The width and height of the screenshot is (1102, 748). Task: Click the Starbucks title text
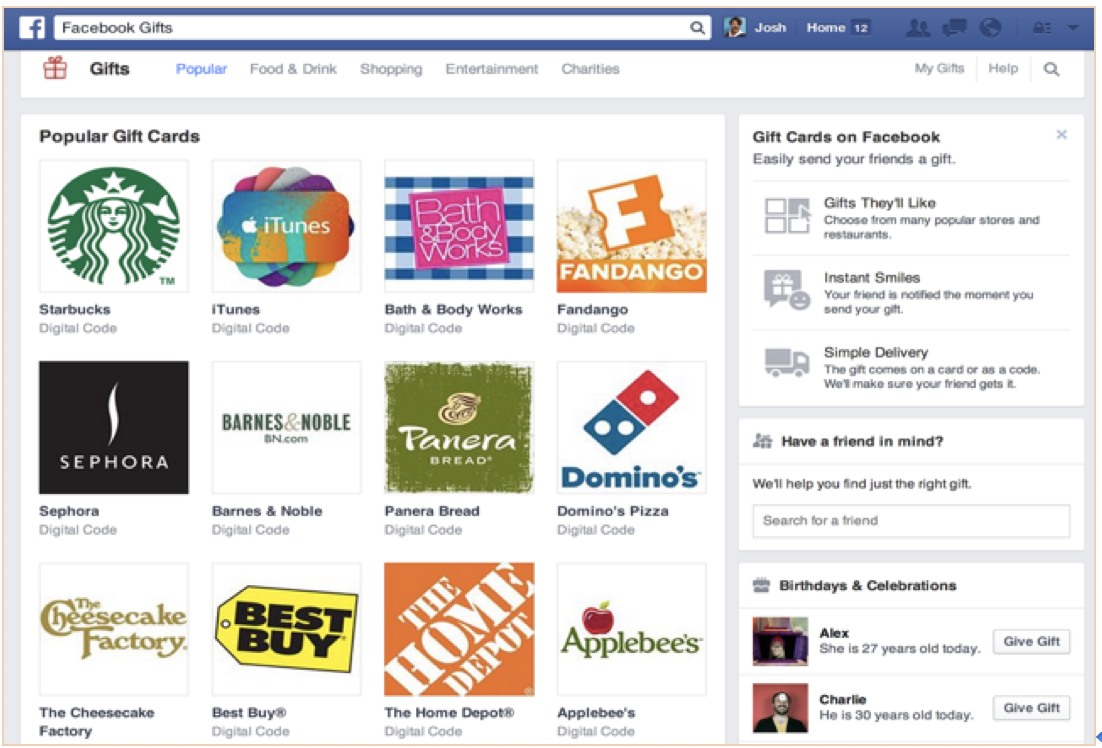point(74,309)
